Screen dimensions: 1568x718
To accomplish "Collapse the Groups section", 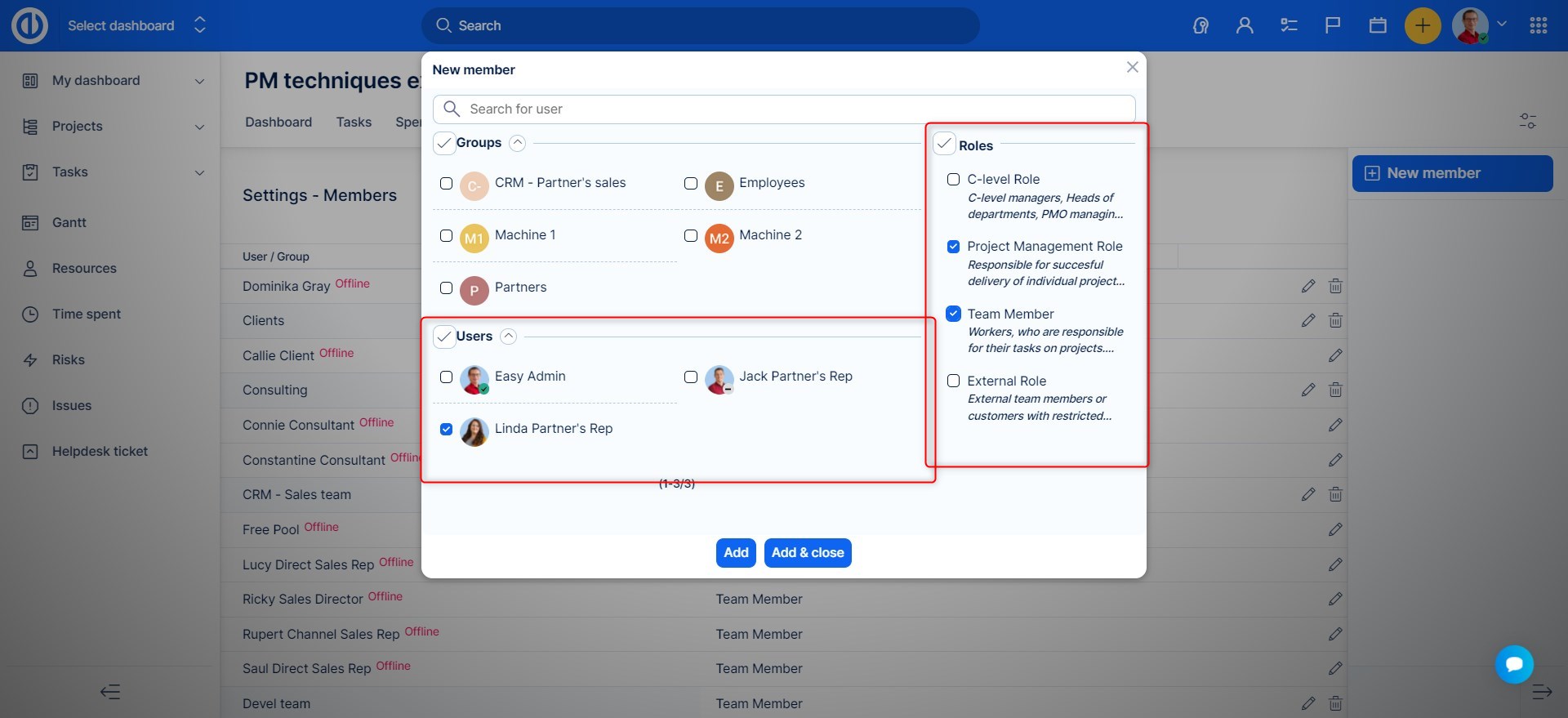I will coord(517,143).
